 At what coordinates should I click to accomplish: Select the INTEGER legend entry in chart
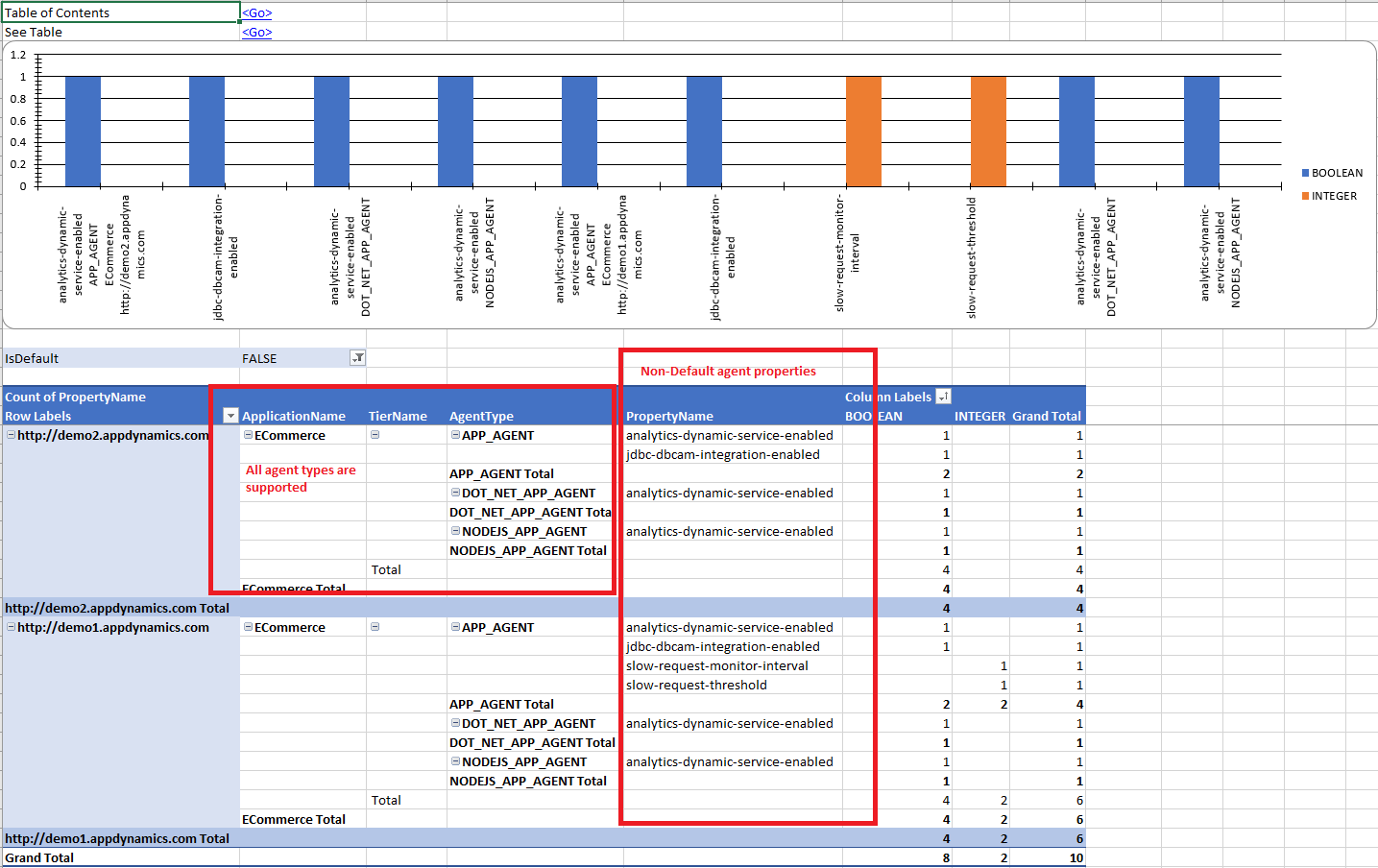1334,196
